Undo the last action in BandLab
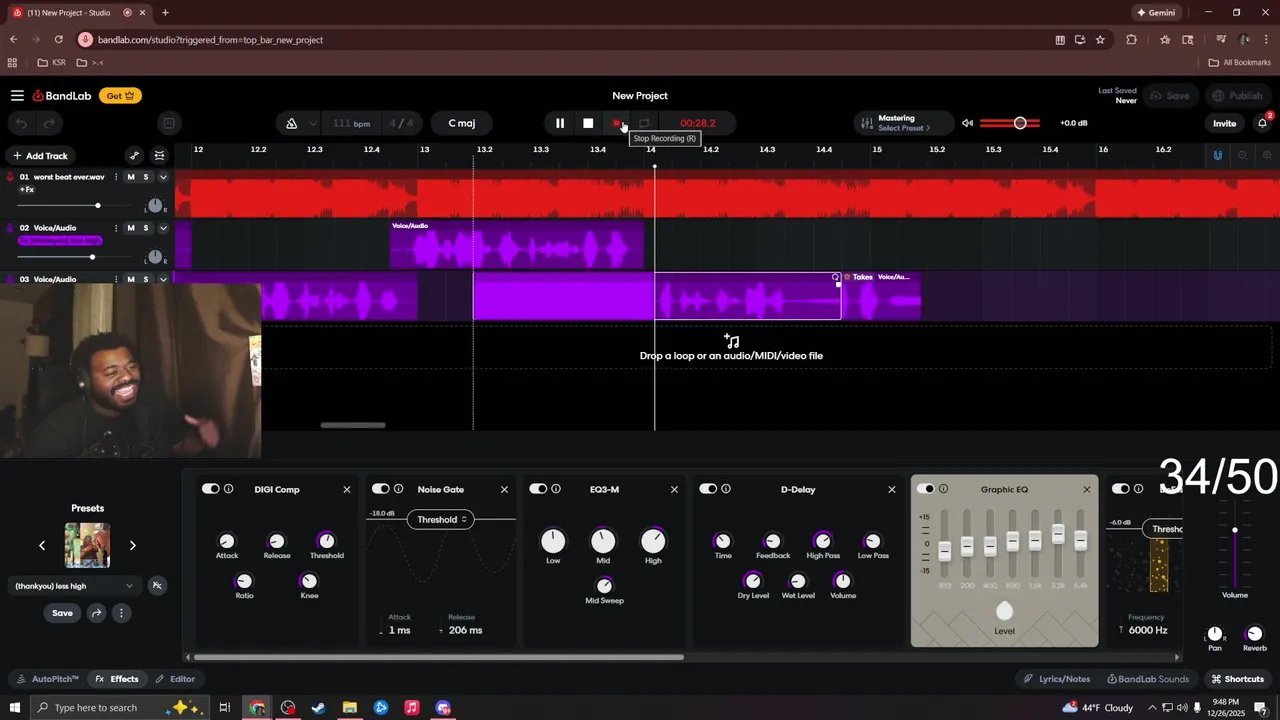 [22, 123]
